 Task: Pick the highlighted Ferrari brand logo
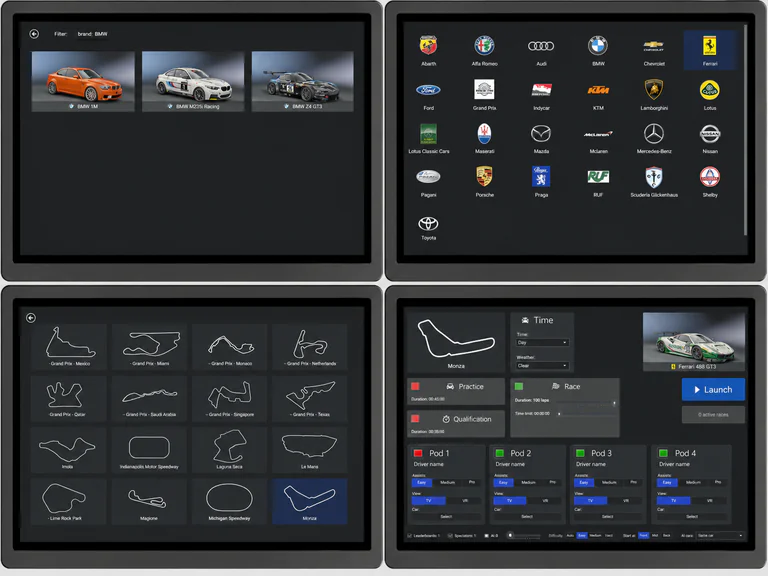coord(710,46)
